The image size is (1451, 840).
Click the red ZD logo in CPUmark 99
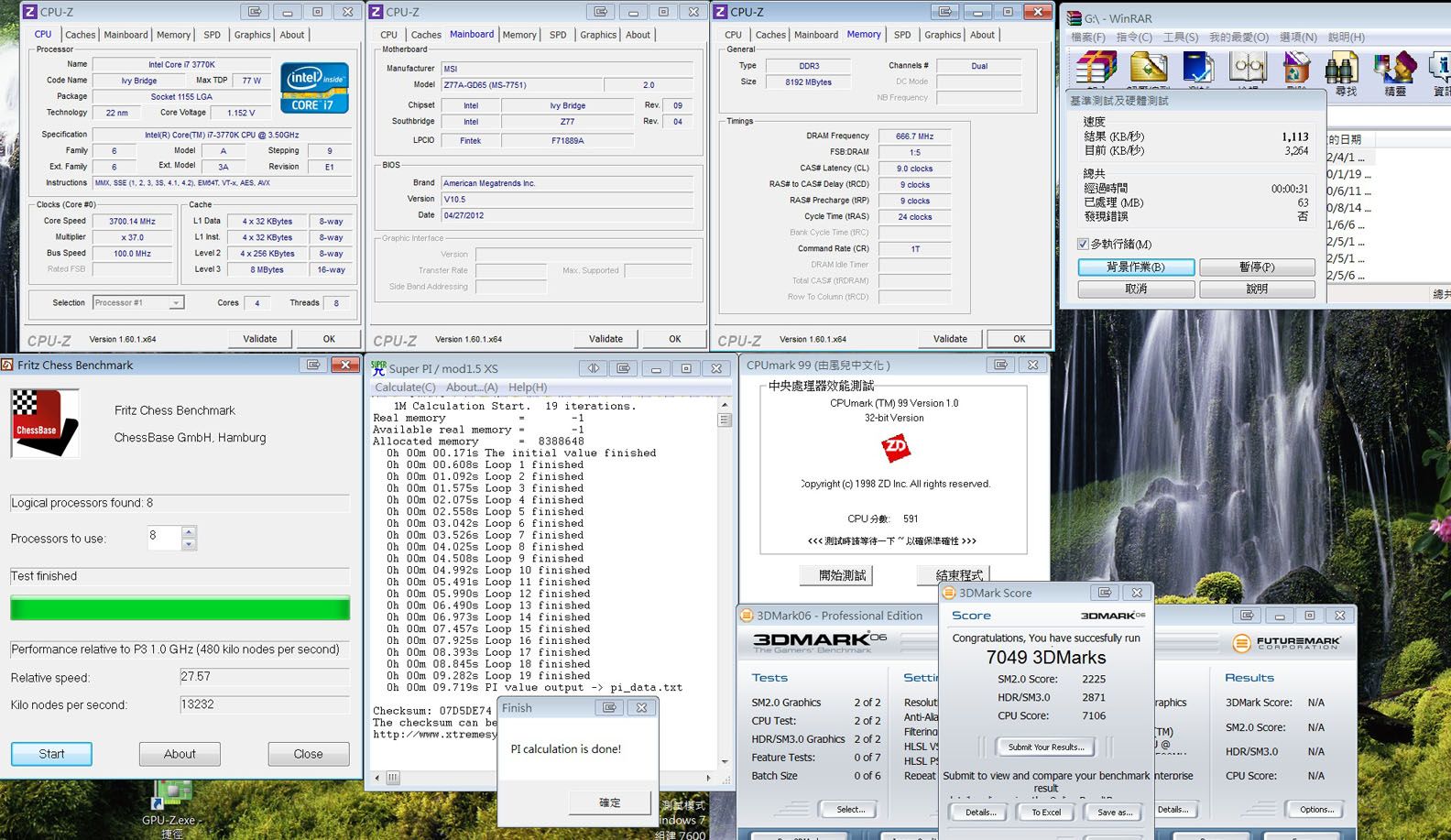895,449
